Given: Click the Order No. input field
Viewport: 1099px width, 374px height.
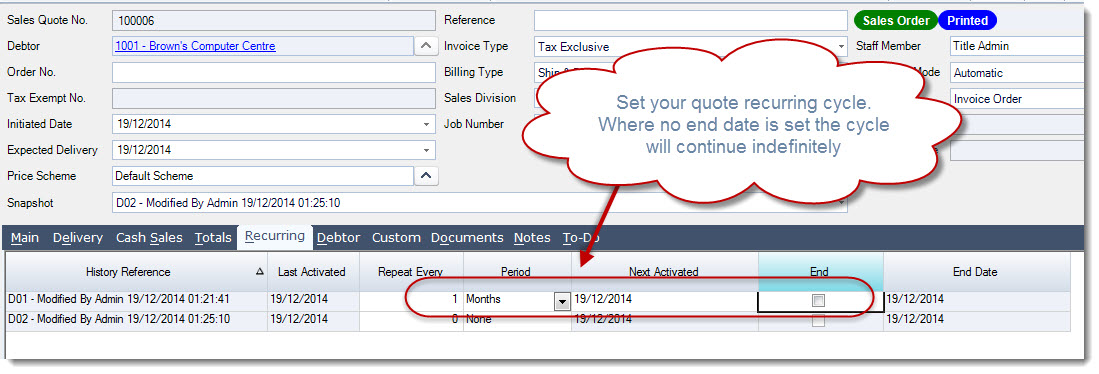Looking at the screenshot, I should click(x=273, y=72).
